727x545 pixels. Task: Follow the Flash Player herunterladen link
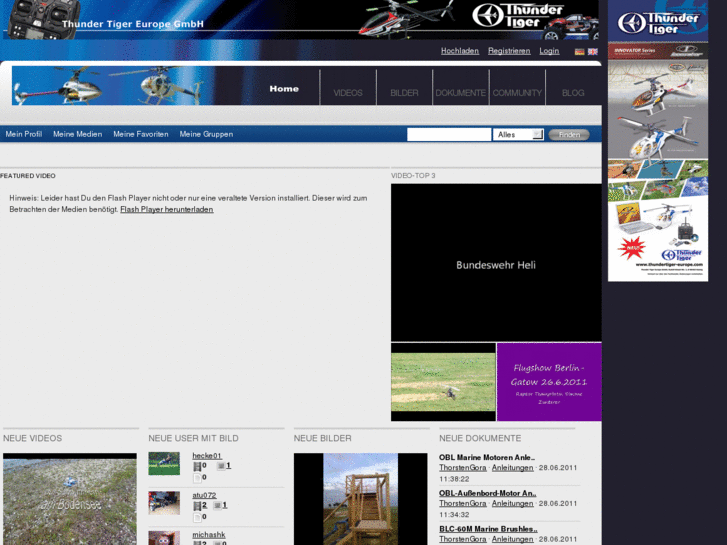(166, 210)
